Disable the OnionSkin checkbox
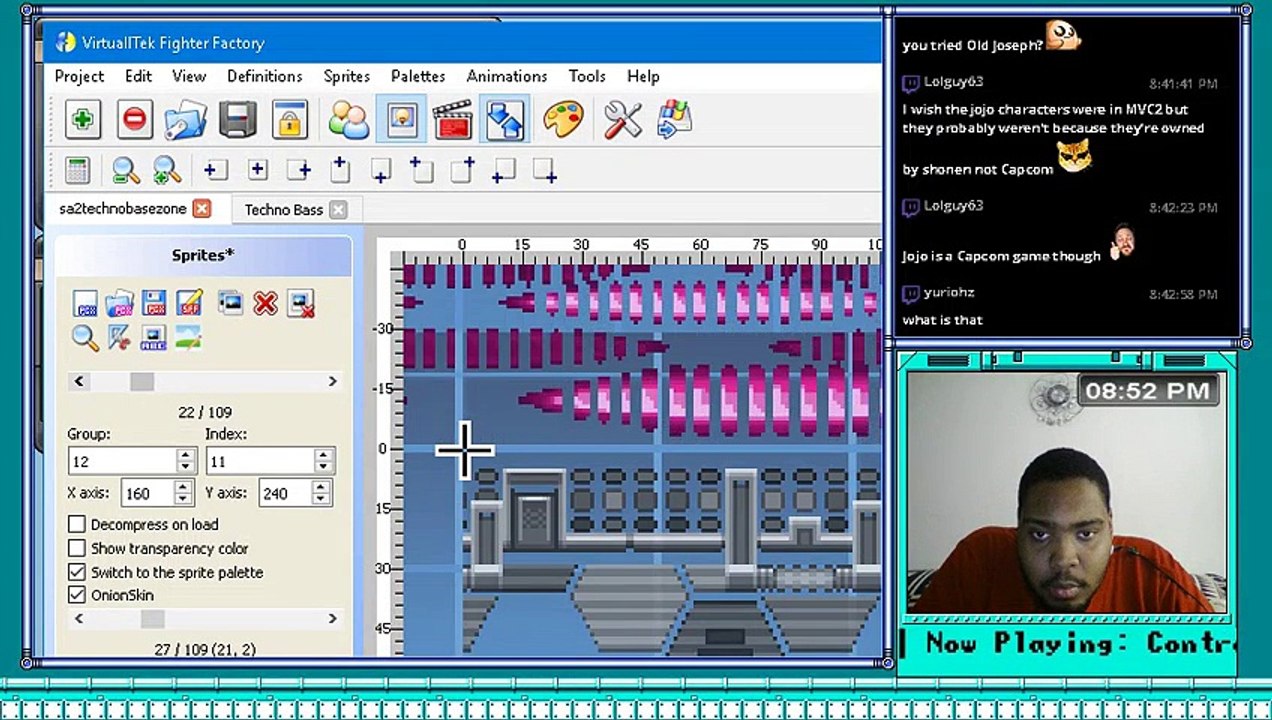 pos(76,595)
